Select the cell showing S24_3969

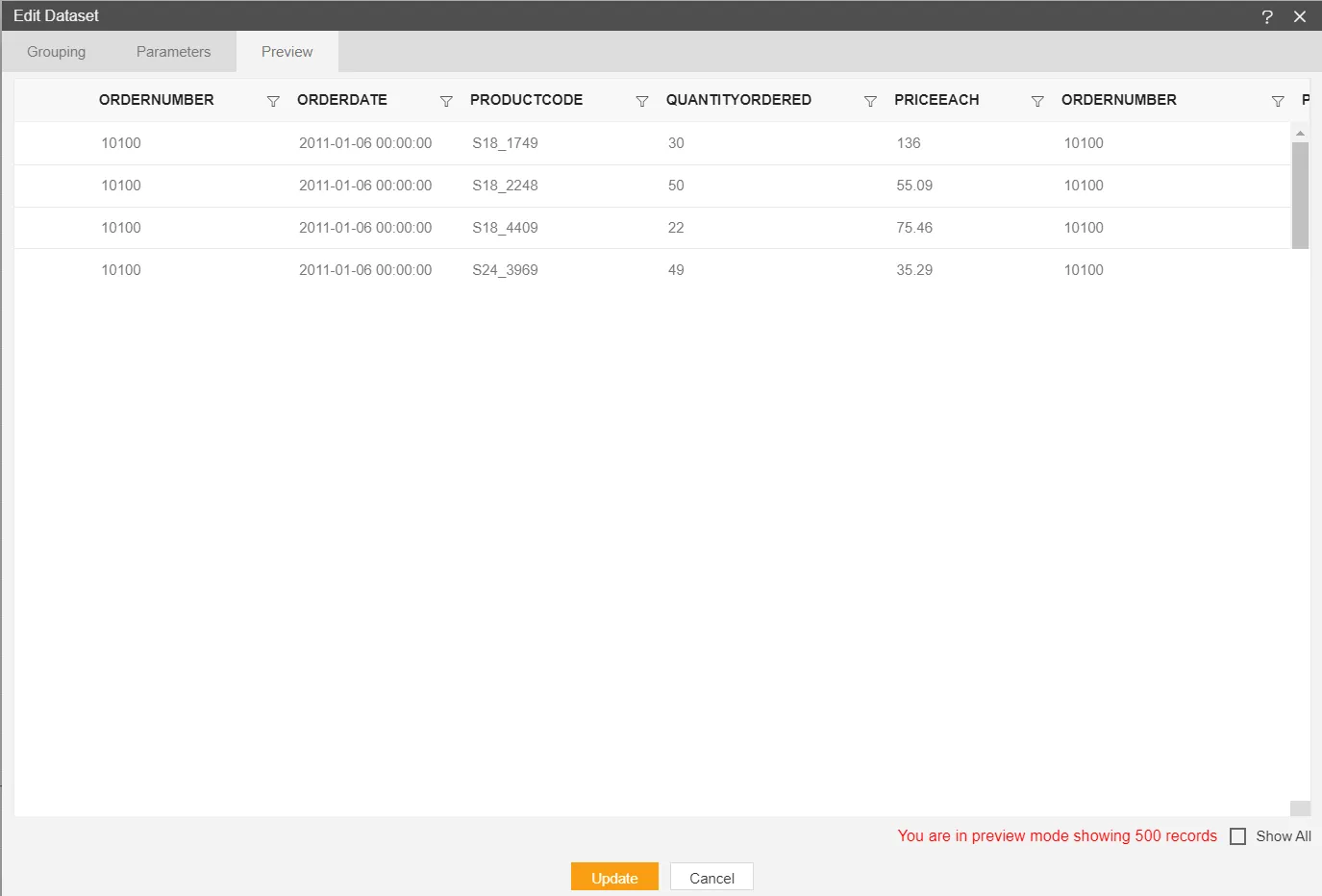pos(505,270)
